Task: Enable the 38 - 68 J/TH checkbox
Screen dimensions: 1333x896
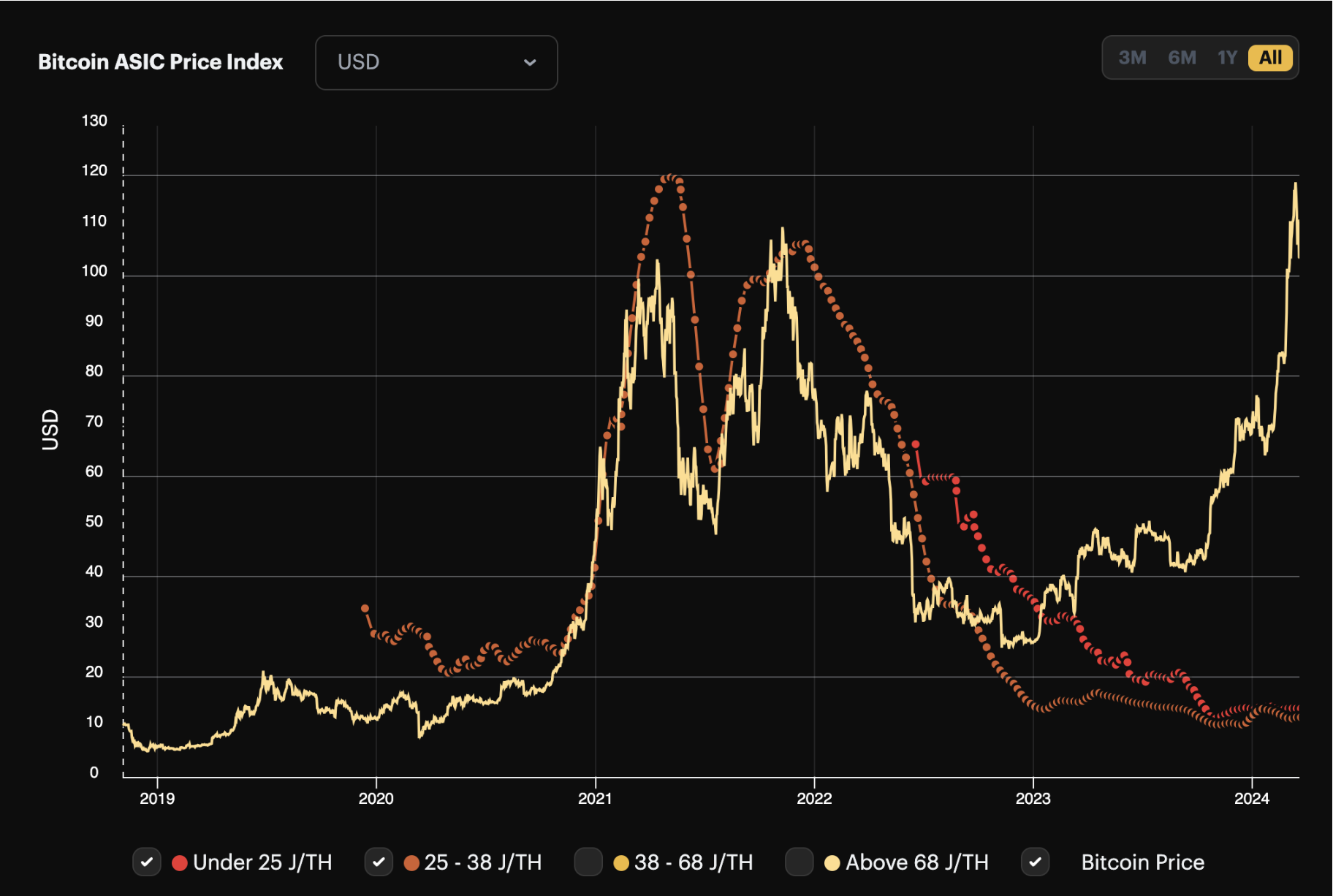Action: point(588,862)
